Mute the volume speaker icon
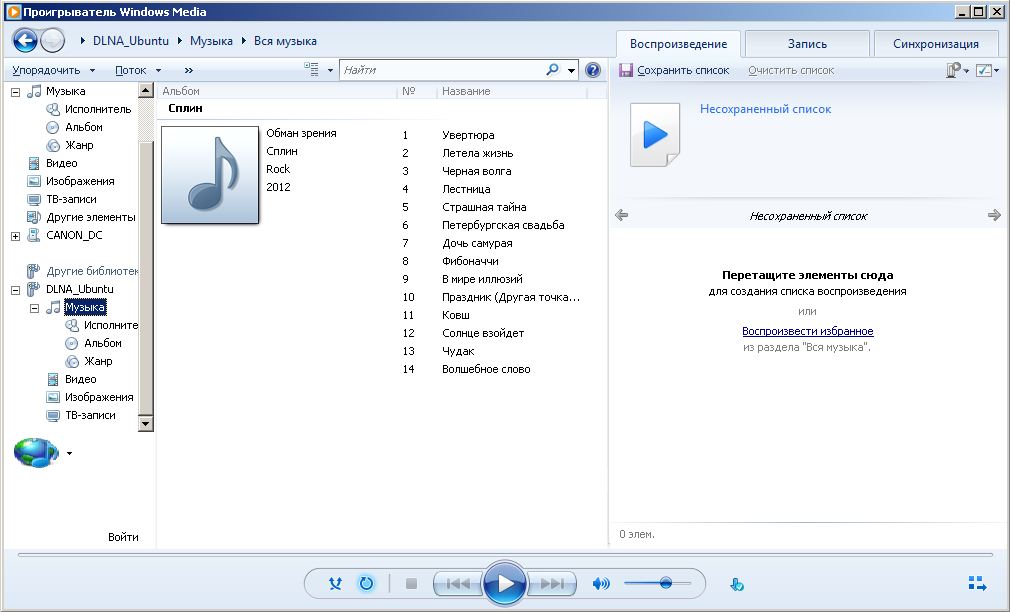 pyautogui.click(x=601, y=583)
